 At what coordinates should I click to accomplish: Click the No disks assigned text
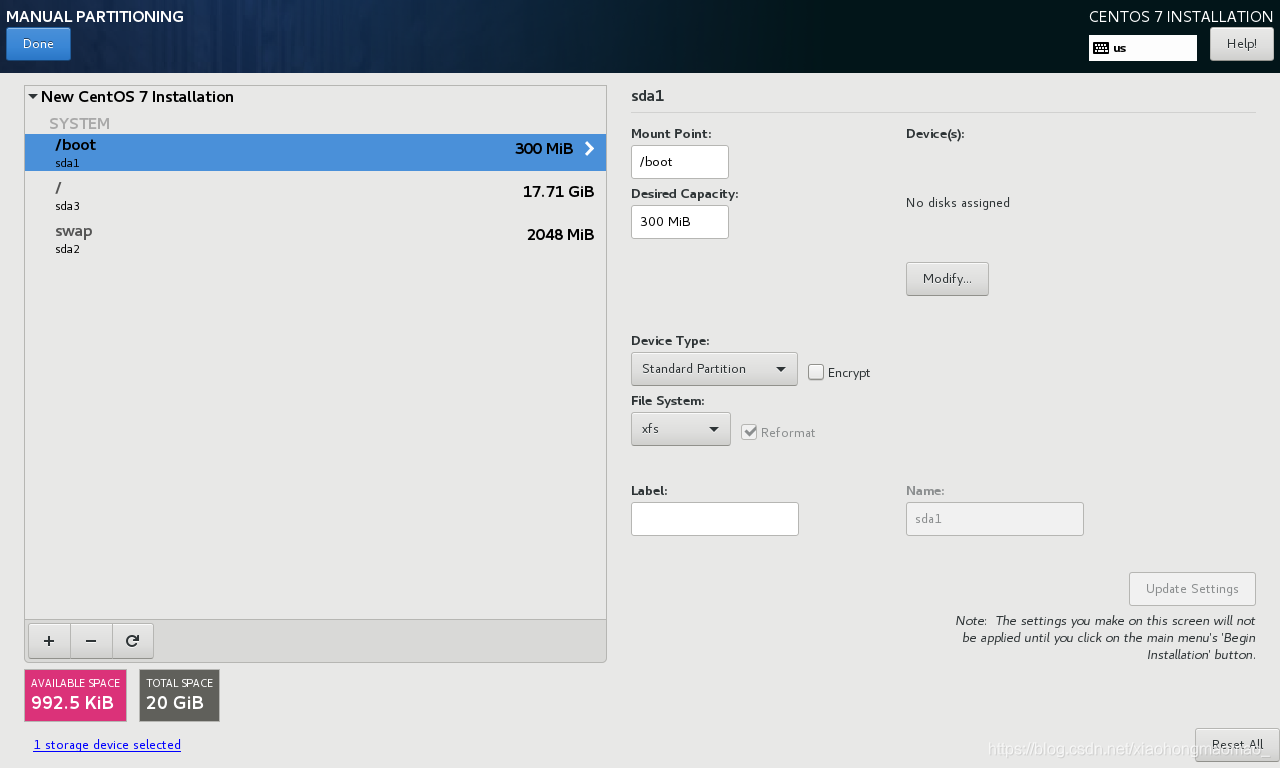[958, 203]
